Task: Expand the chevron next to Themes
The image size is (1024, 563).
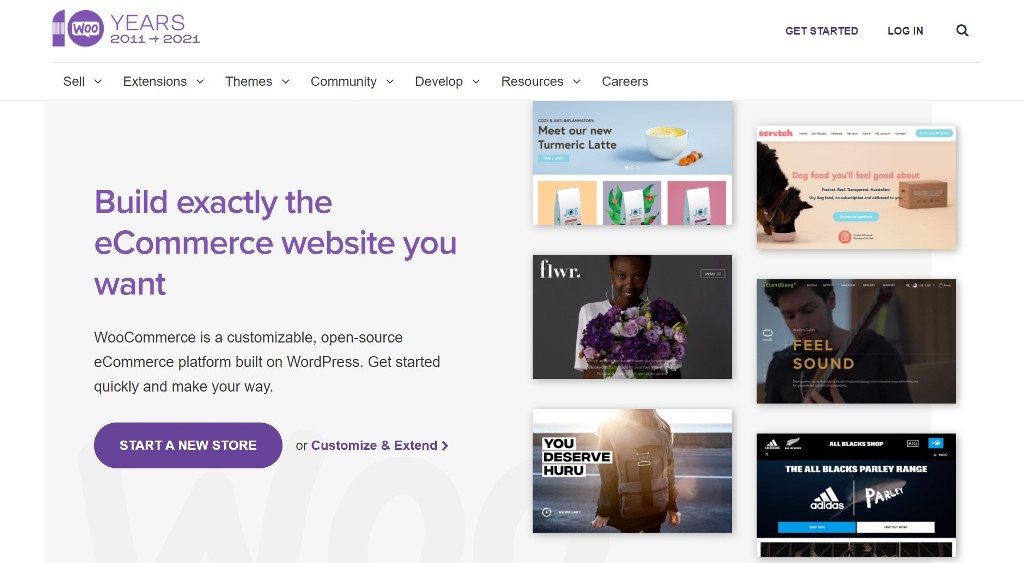Action: pos(285,82)
